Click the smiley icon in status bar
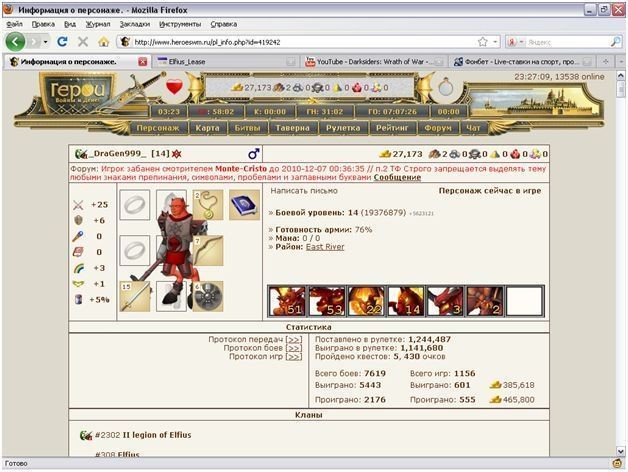628x472 pixels. click(617, 464)
